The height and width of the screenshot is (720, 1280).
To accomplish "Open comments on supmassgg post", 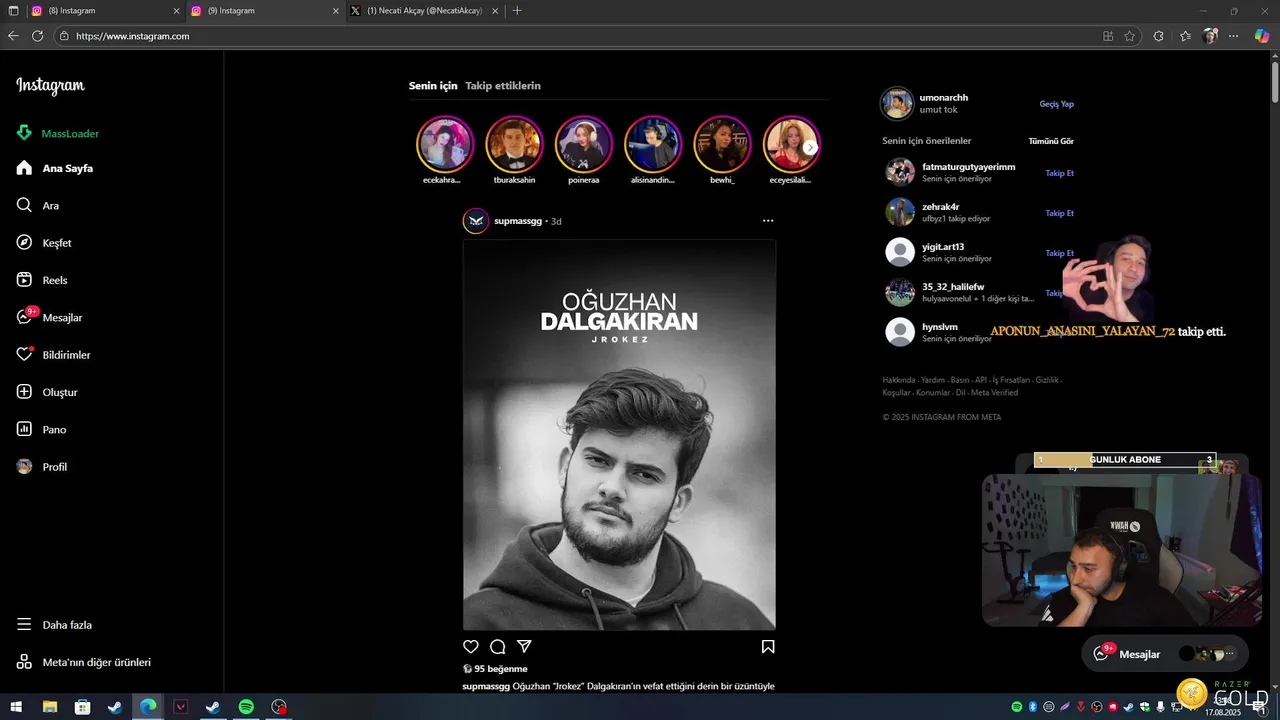I will (x=498, y=647).
